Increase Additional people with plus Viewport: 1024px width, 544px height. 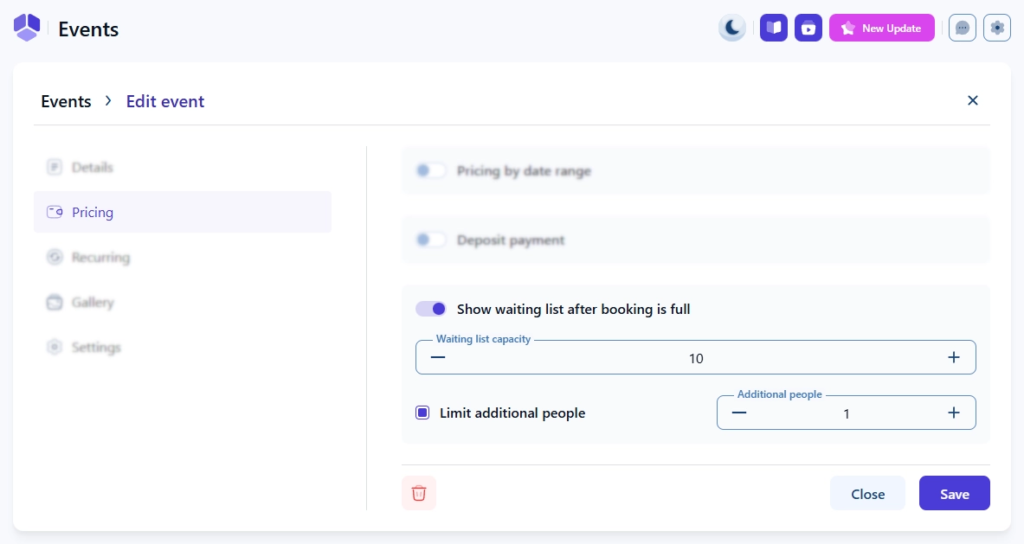coord(953,413)
